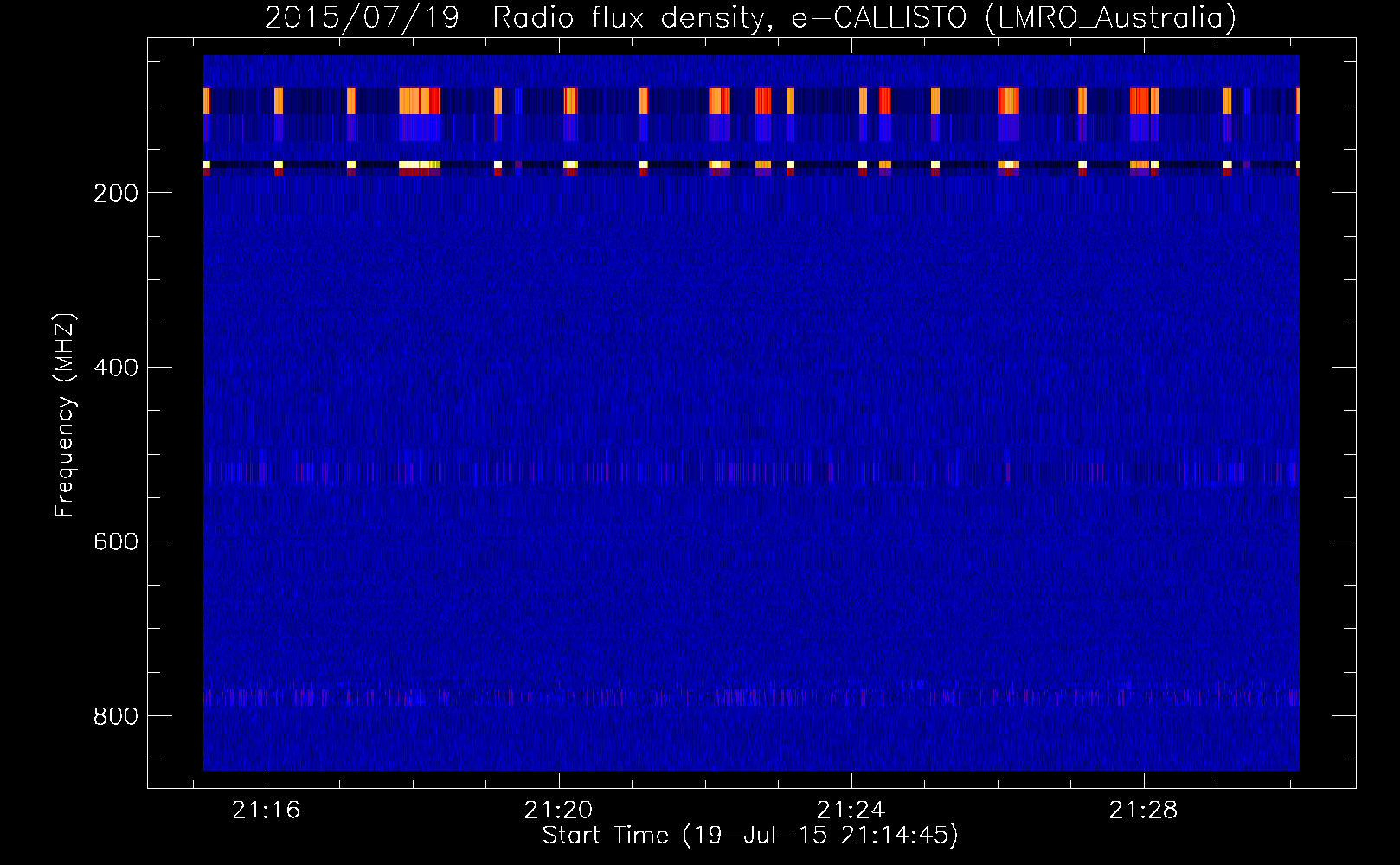This screenshot has height=865, width=1400.
Task: Click the 400 frequency tick label
Action: [115, 368]
